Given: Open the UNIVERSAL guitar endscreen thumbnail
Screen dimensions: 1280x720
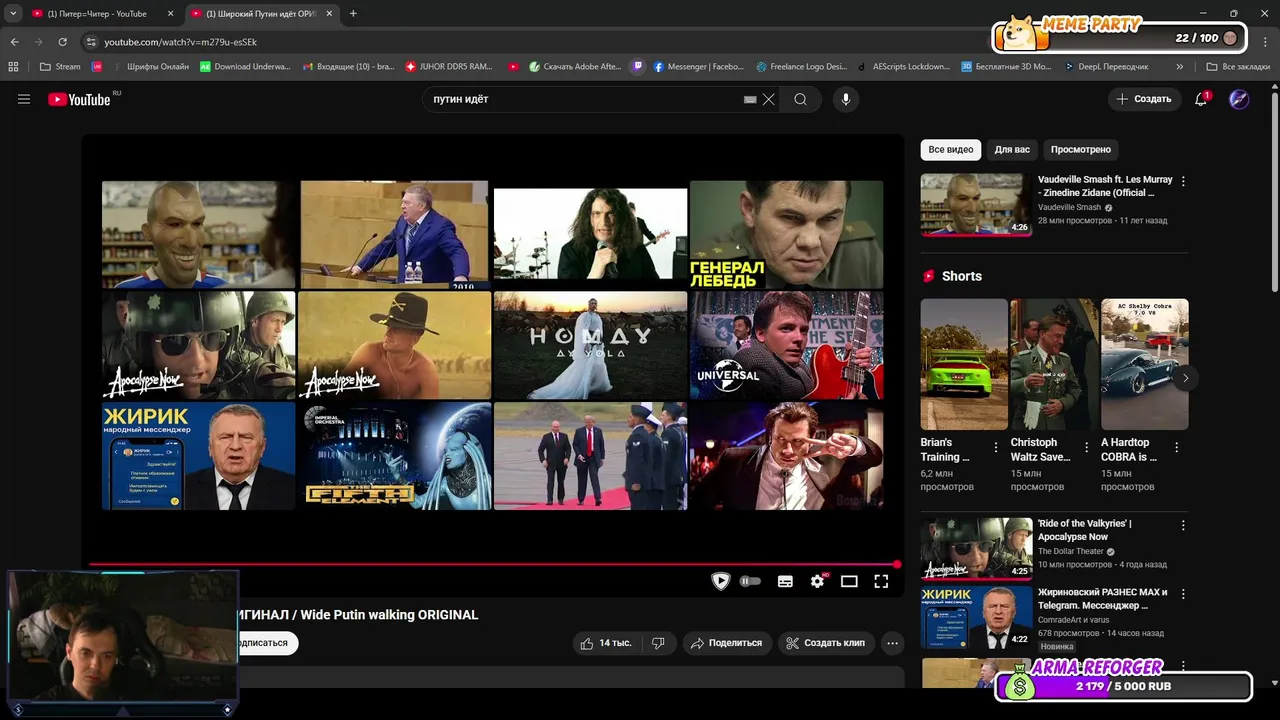Looking at the screenshot, I should (x=787, y=345).
